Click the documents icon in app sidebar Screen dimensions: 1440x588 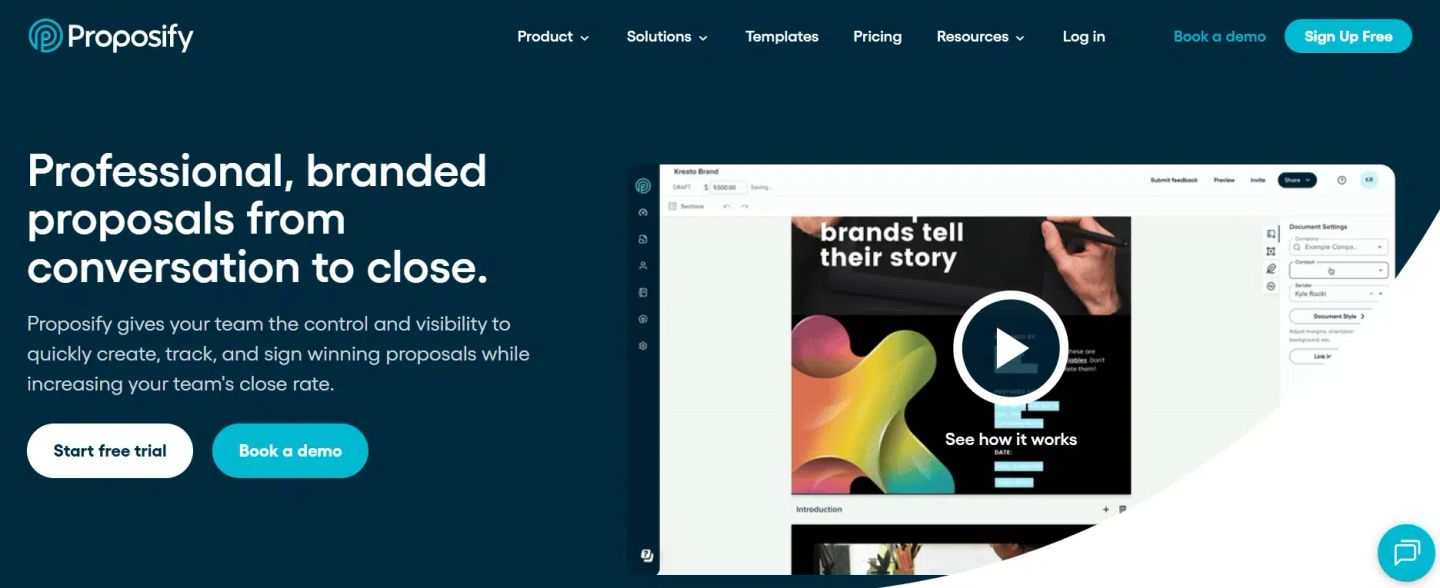643,239
